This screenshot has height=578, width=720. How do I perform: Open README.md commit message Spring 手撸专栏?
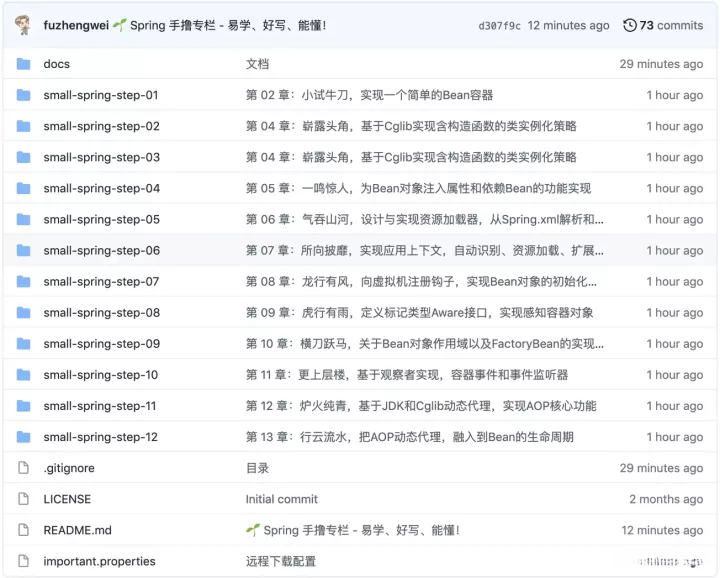(353, 530)
